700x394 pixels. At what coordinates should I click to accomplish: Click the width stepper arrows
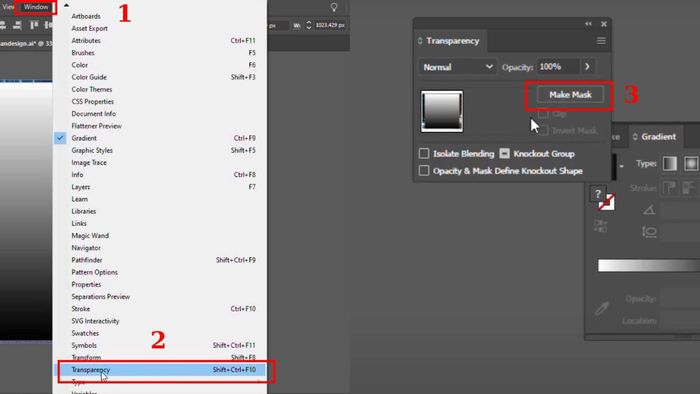pyautogui.click(x=308, y=25)
